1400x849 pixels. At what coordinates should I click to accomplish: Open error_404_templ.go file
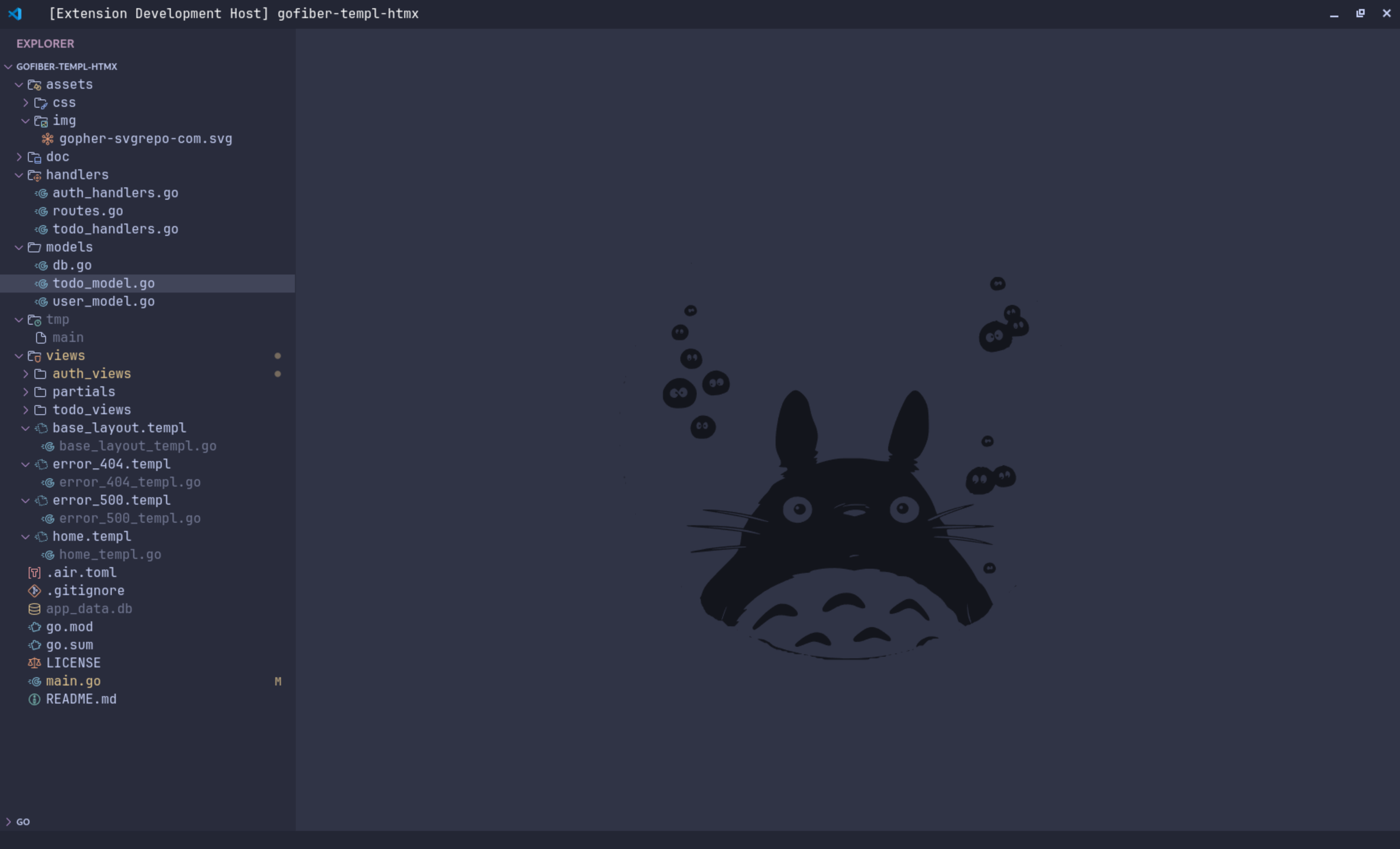click(x=147, y=482)
